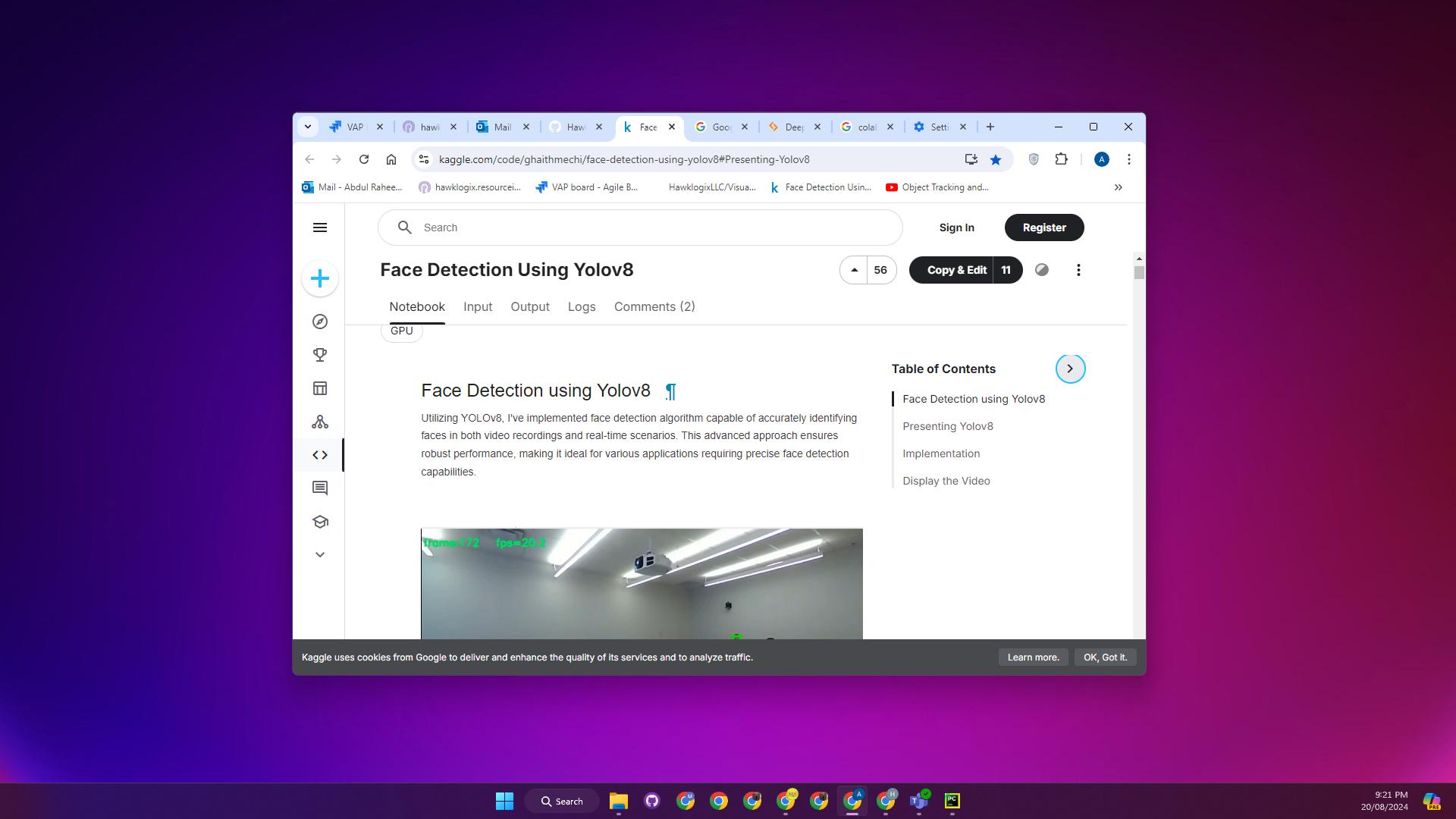Reload the current page

(364, 159)
